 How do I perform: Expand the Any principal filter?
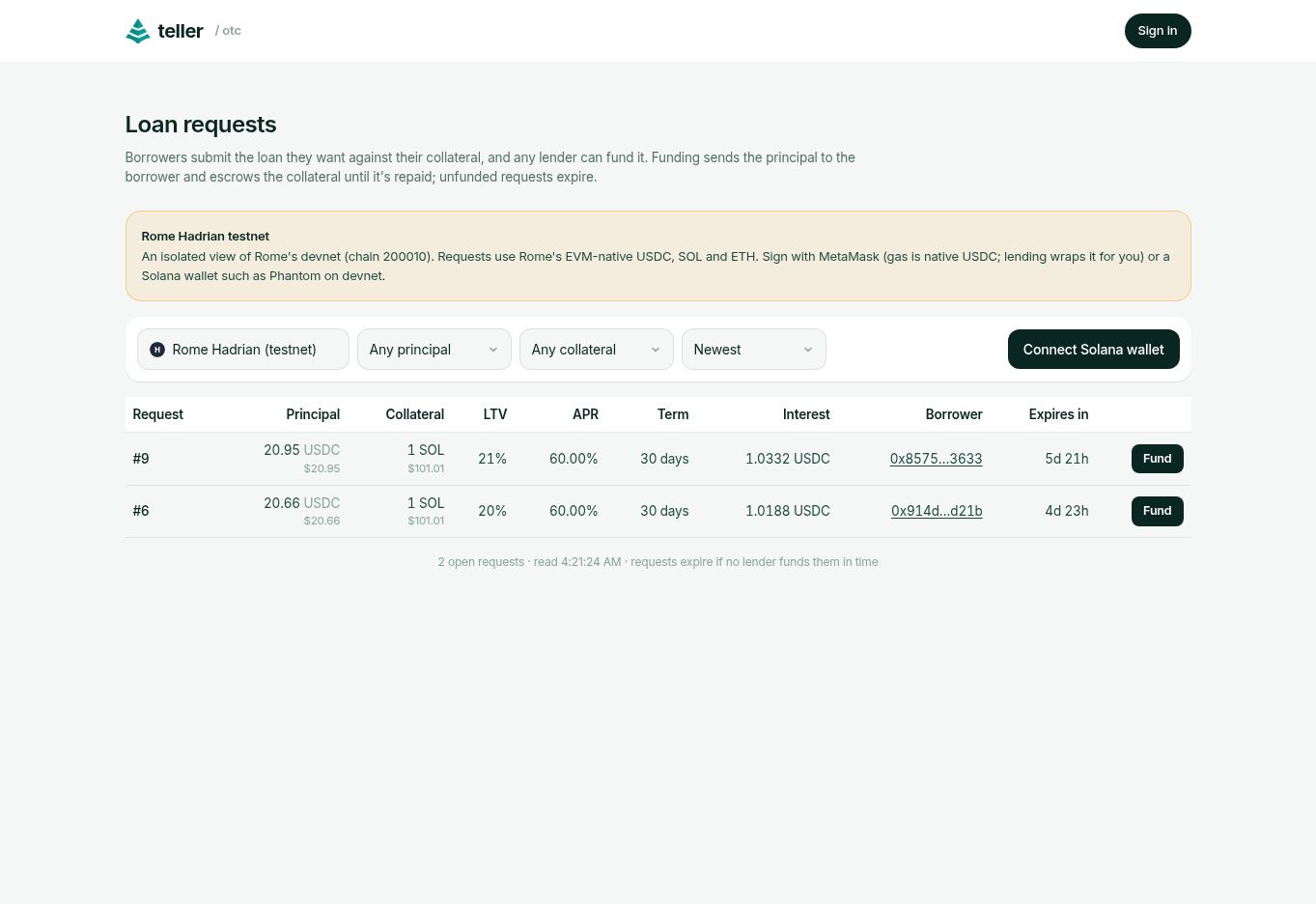(x=434, y=350)
